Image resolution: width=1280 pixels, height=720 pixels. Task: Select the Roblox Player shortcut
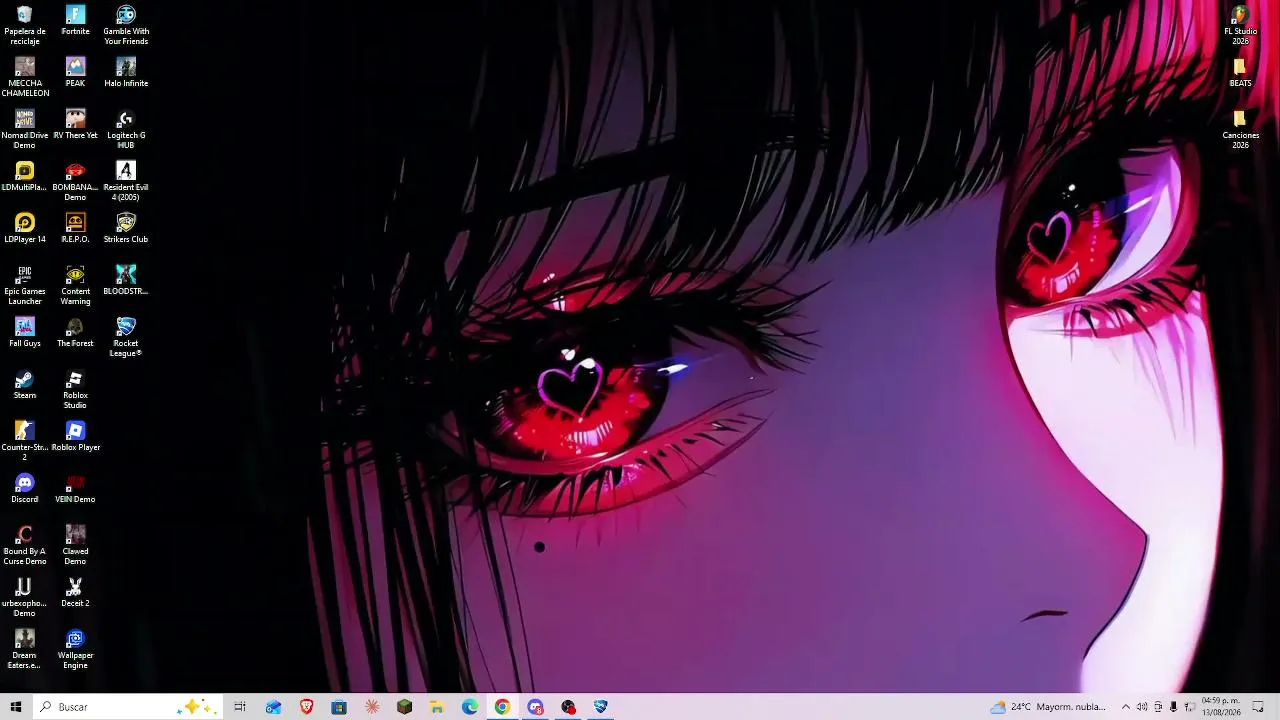click(75, 436)
